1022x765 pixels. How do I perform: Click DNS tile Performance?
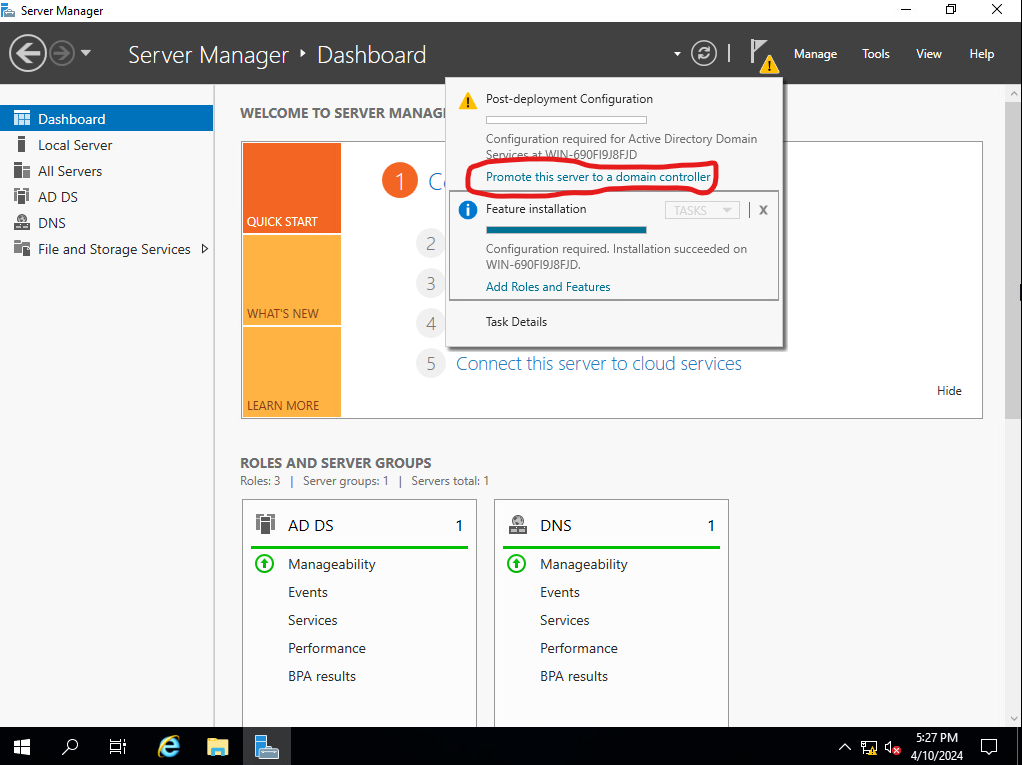click(579, 648)
